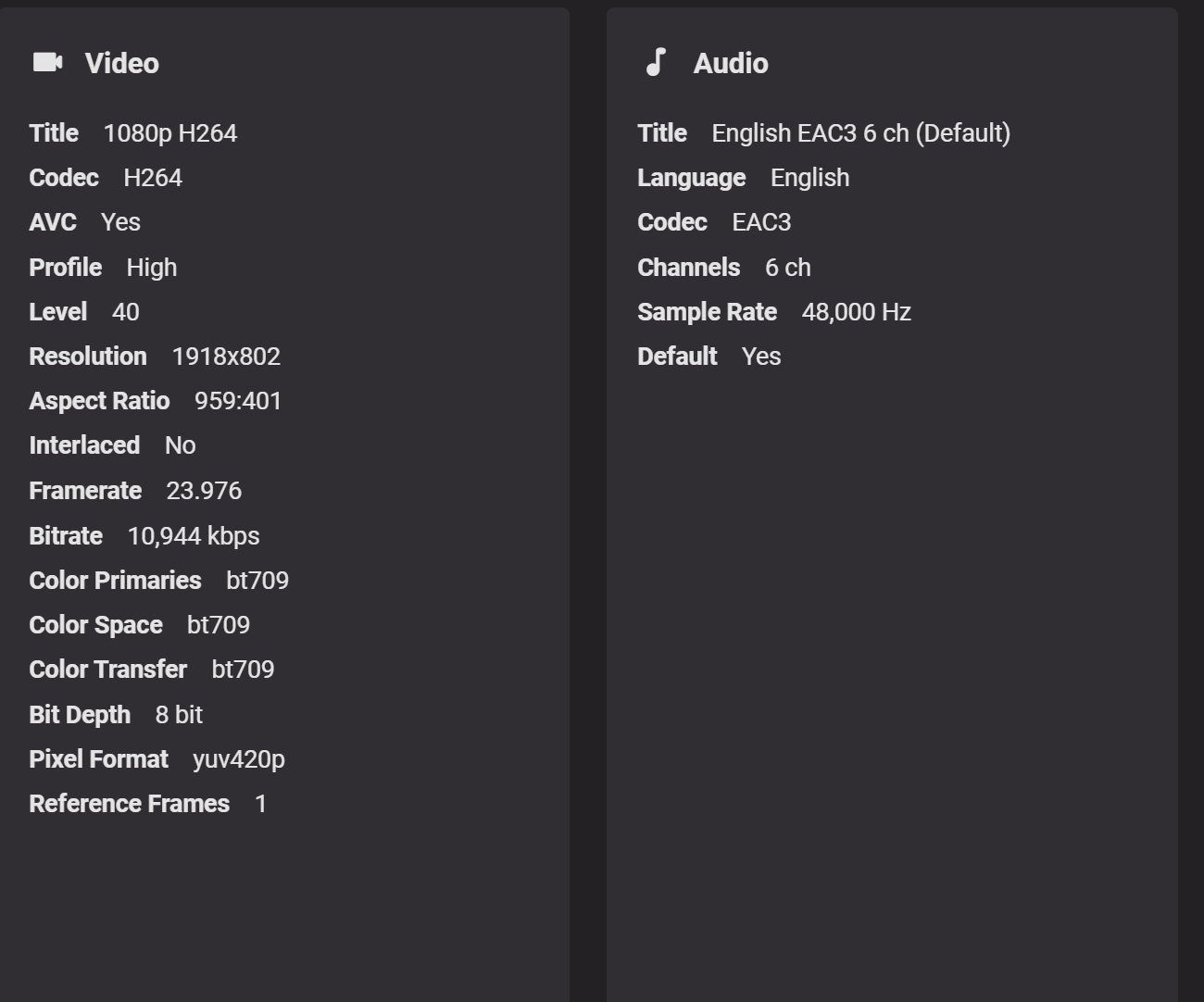This screenshot has width=1204, height=1002.
Task: Click the Channels value 6 ch
Action: (787, 268)
